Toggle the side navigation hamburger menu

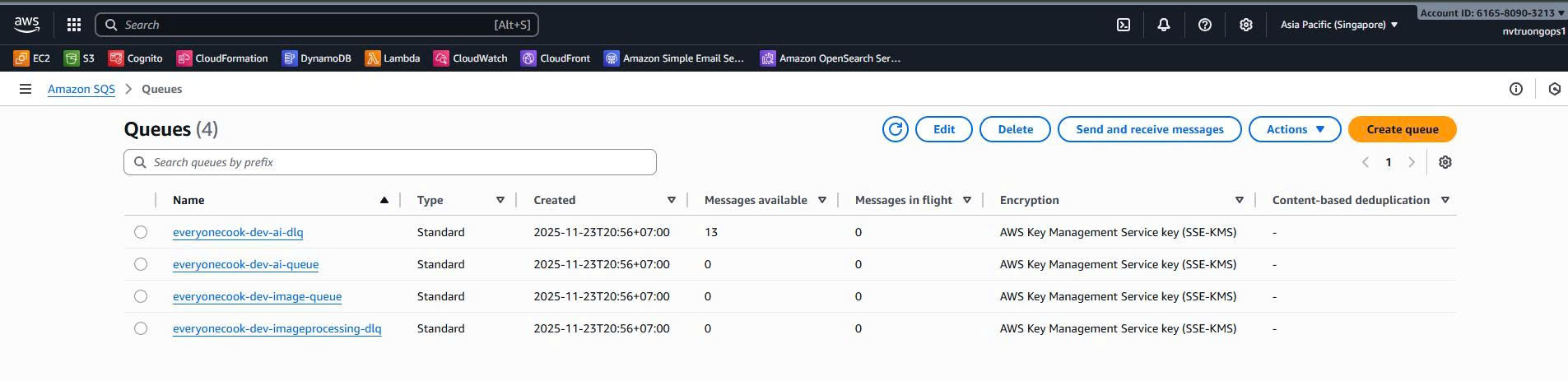pyautogui.click(x=26, y=89)
